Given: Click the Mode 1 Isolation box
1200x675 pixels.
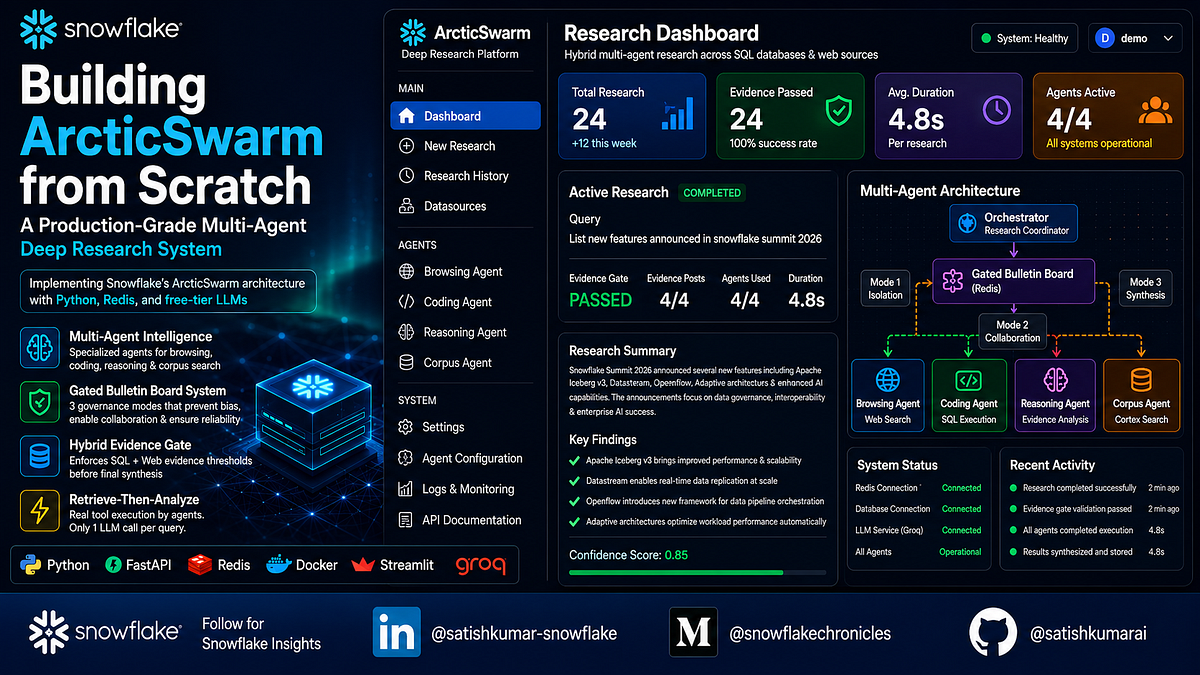Looking at the screenshot, I should pos(886,288).
